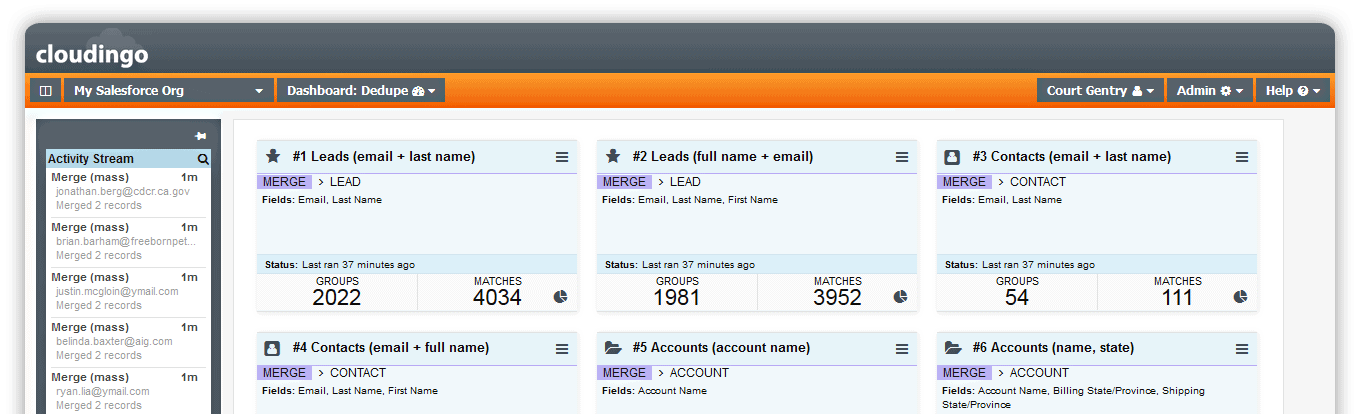
Task: Open menu for #2 Leads card
Action: [902, 157]
